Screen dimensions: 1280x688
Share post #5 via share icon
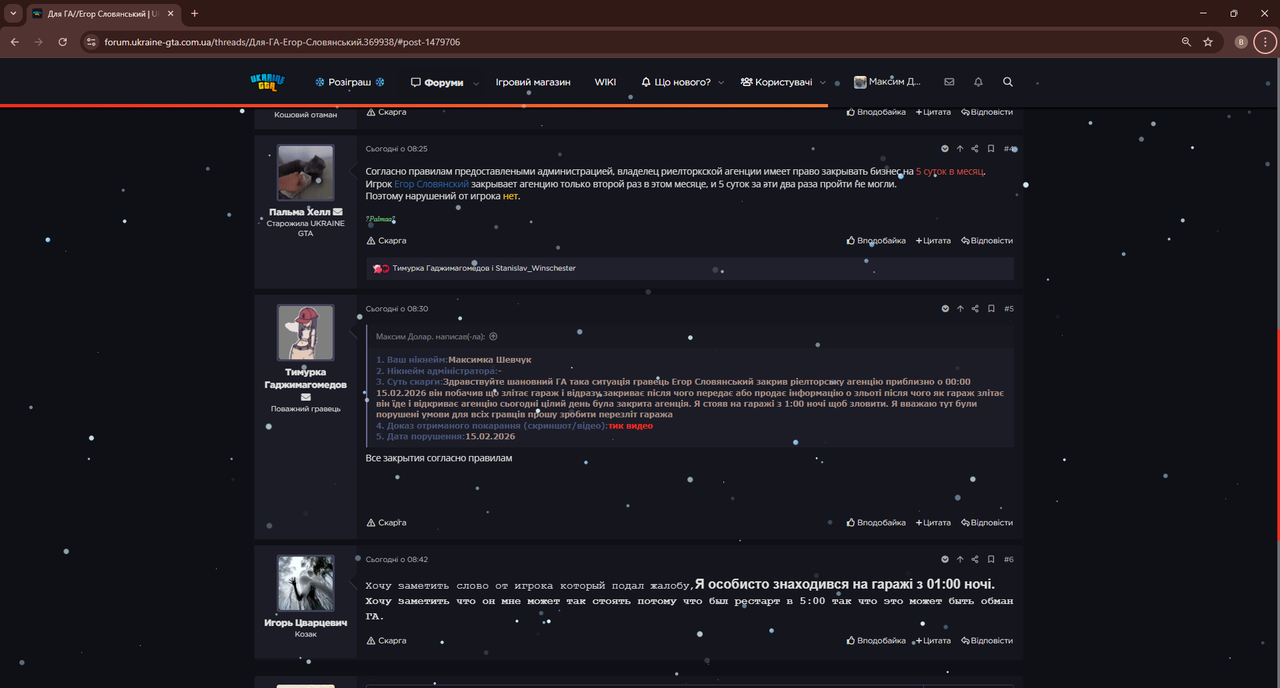[975, 309]
